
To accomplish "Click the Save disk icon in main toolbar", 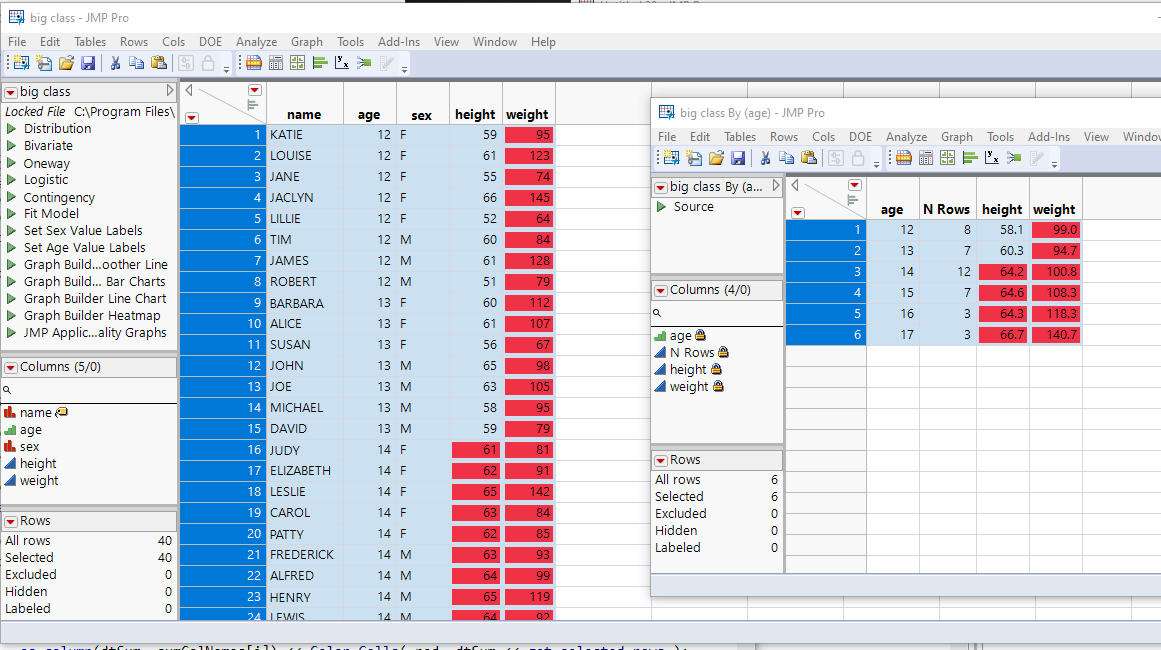I will (x=88, y=64).
